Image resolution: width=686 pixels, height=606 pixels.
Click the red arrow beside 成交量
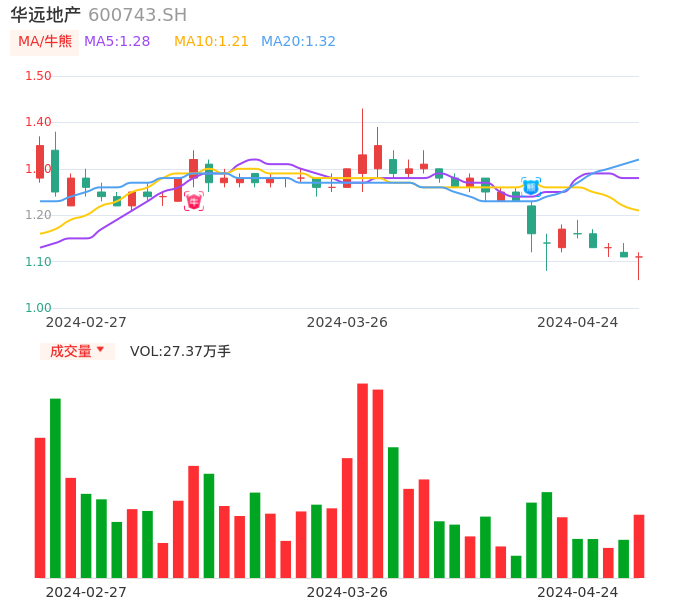pos(100,351)
